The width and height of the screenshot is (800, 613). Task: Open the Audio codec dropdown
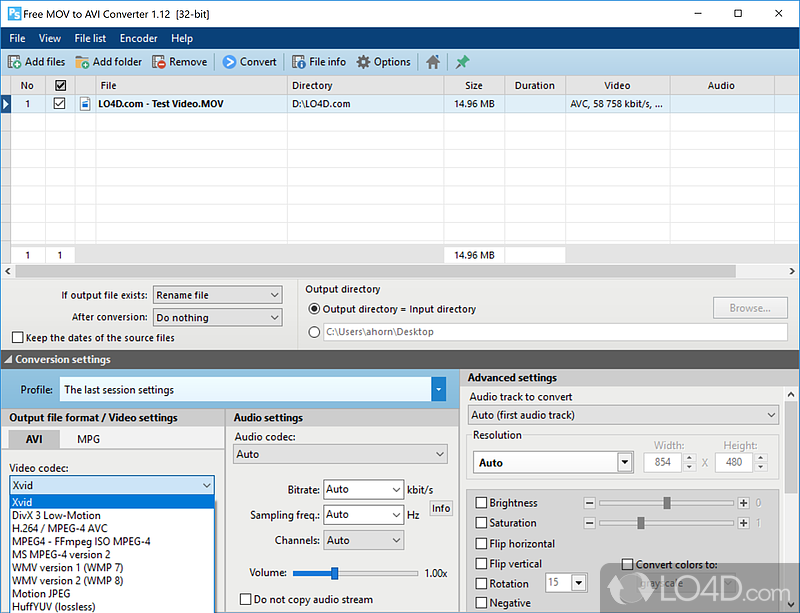(440, 454)
